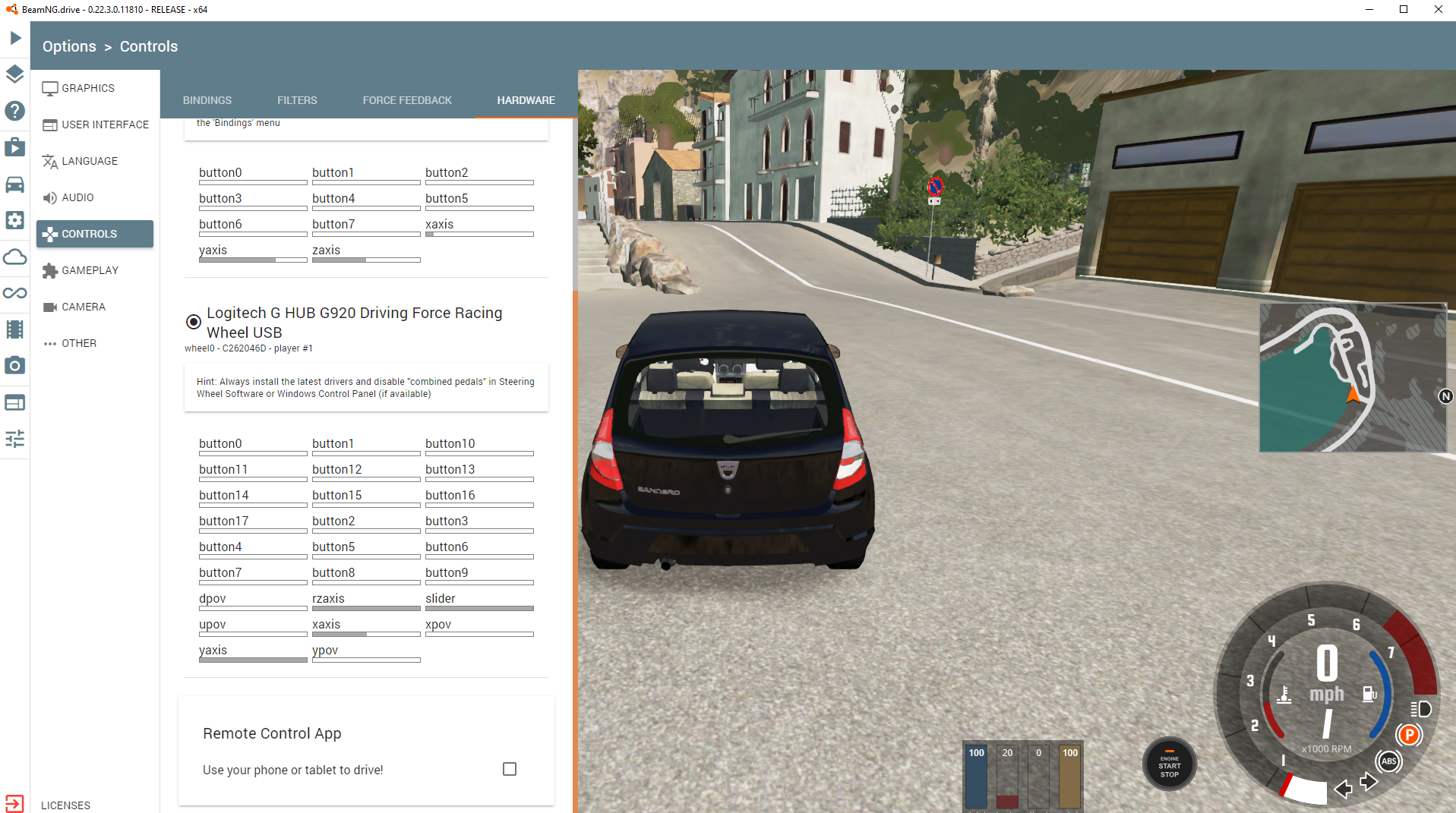This screenshot has height=813, width=1456.
Task: Switch to the Force Feedback tab
Action: [407, 100]
